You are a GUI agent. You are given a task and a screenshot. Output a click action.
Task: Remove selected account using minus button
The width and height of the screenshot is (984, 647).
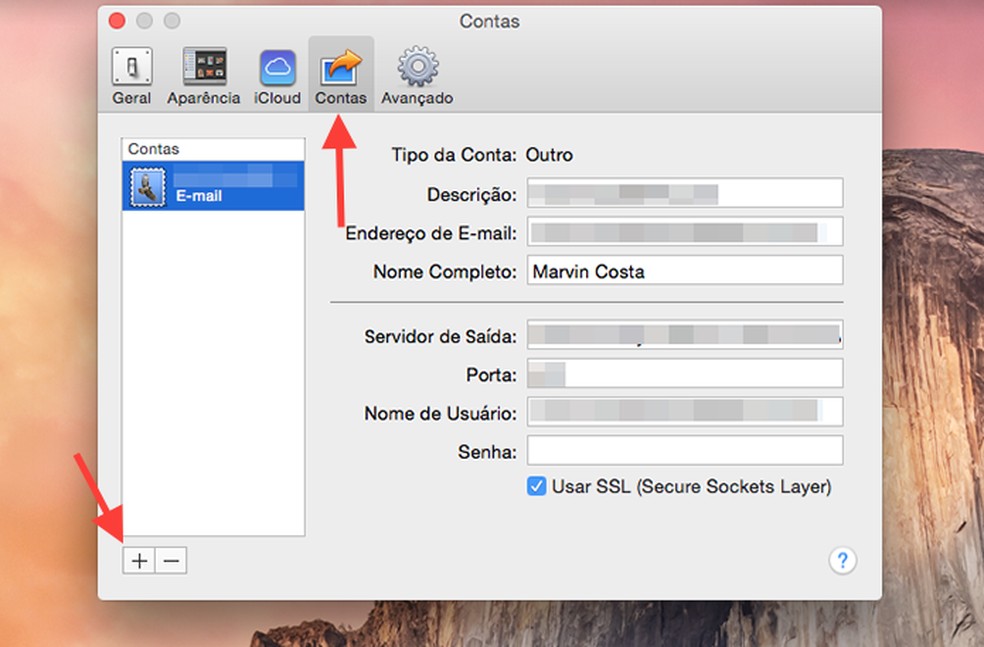pyautogui.click(x=171, y=560)
